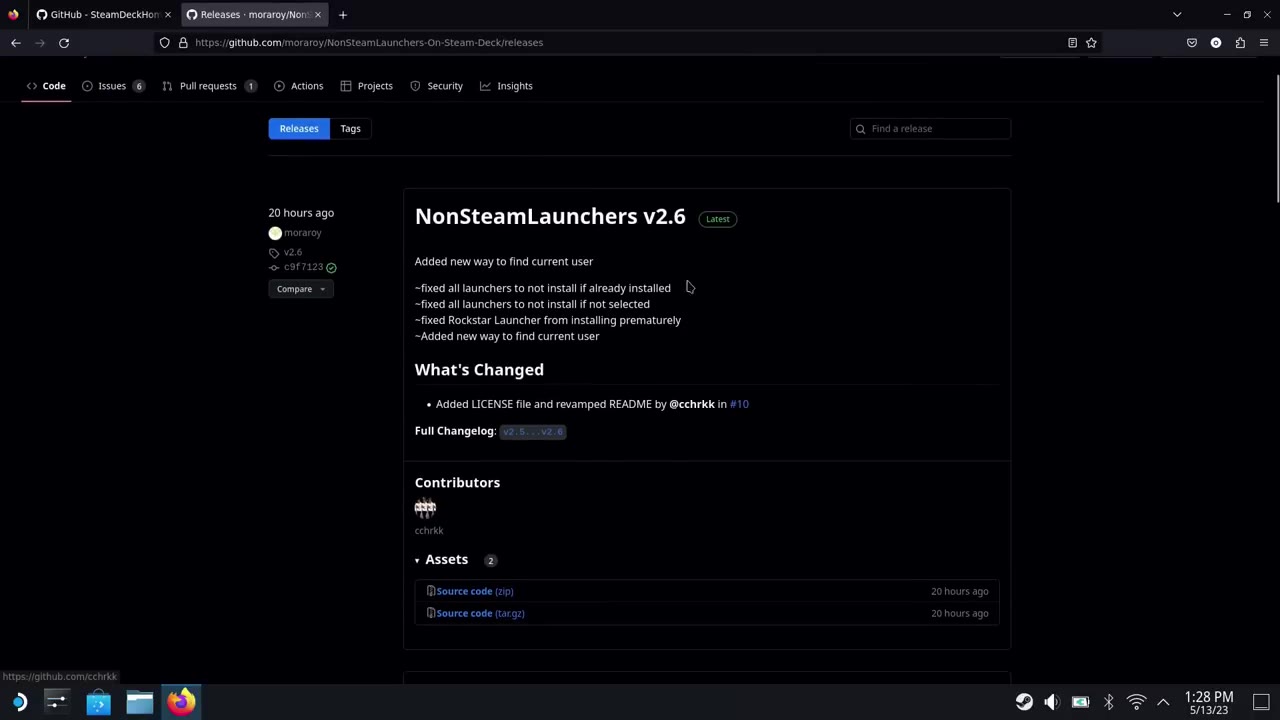Open the 1:28 PM clock calendar
This screenshot has height=720, width=1280.
click(1209, 702)
